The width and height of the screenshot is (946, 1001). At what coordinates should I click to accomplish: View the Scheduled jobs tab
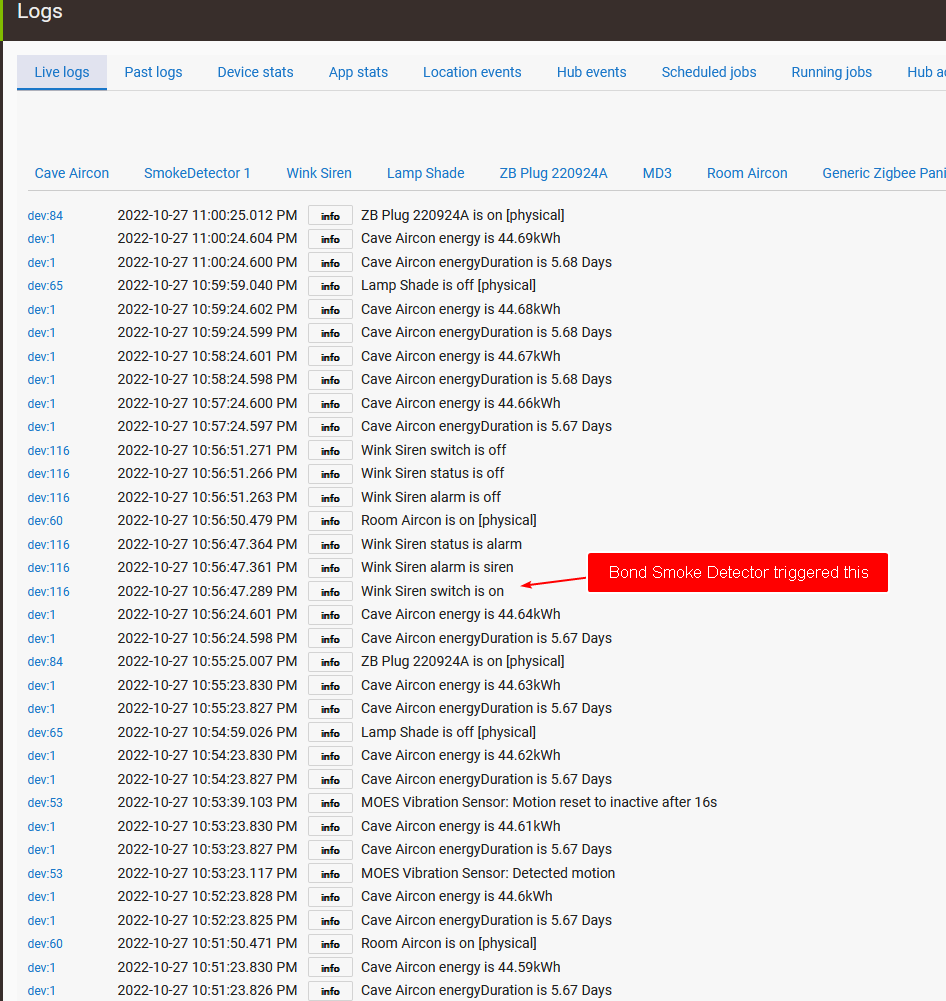(x=708, y=72)
